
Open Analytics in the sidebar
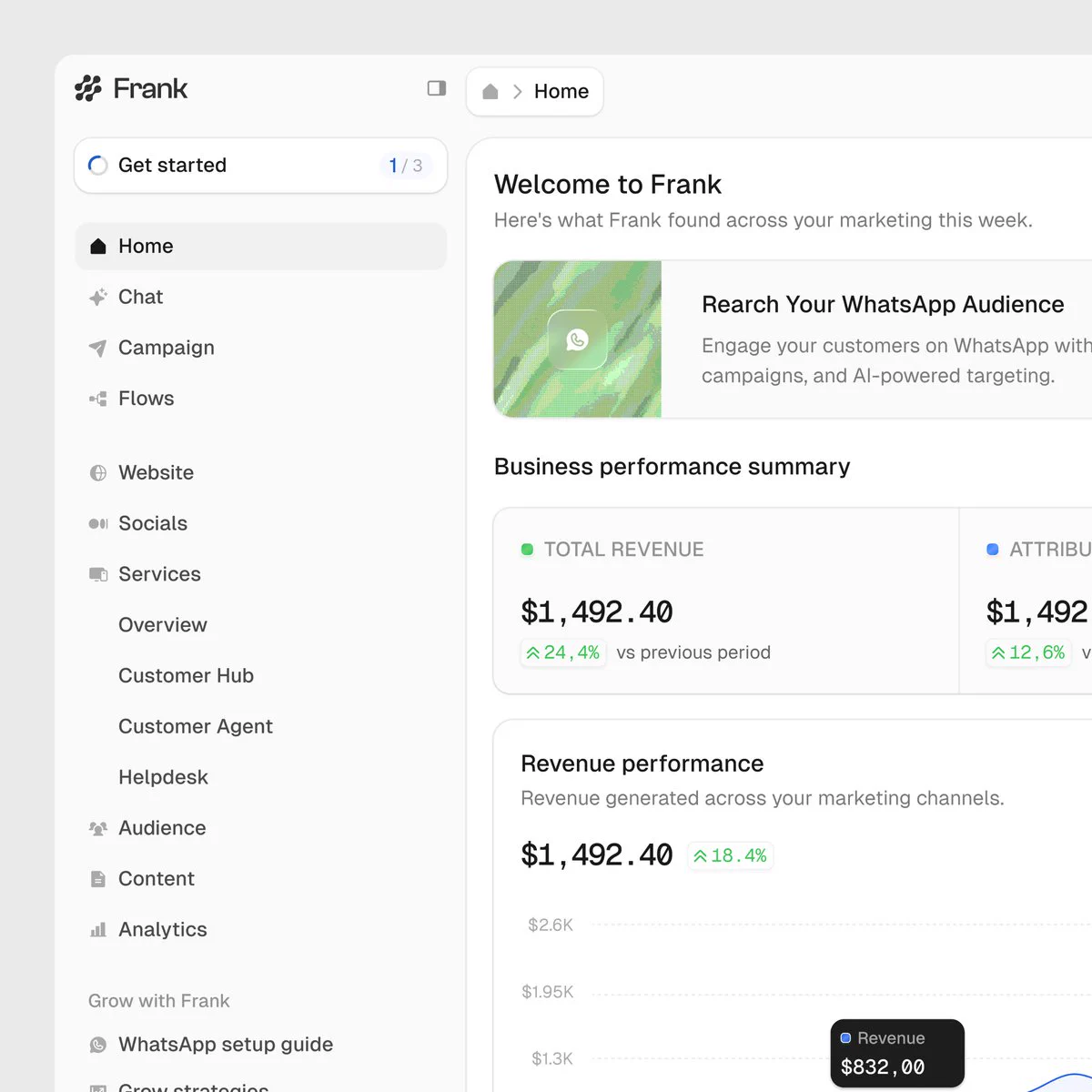260,930
